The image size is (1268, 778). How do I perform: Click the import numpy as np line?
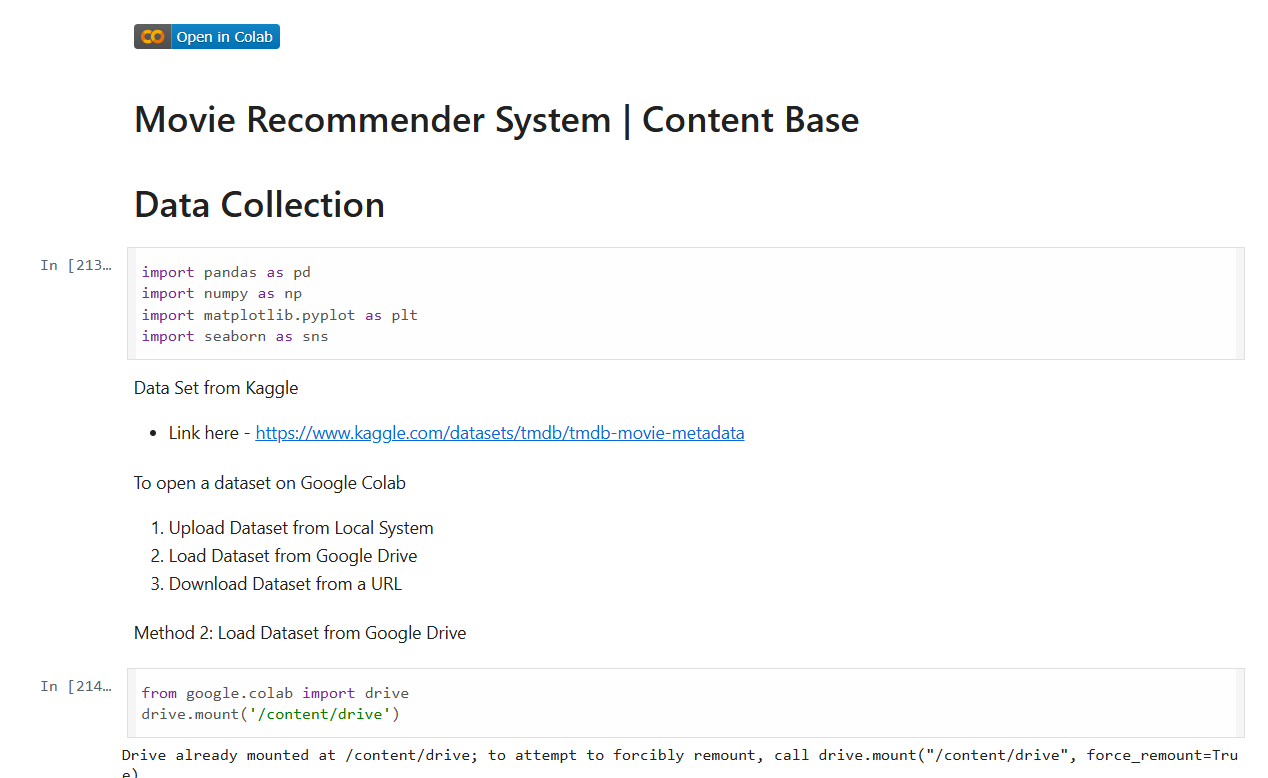coord(221,293)
